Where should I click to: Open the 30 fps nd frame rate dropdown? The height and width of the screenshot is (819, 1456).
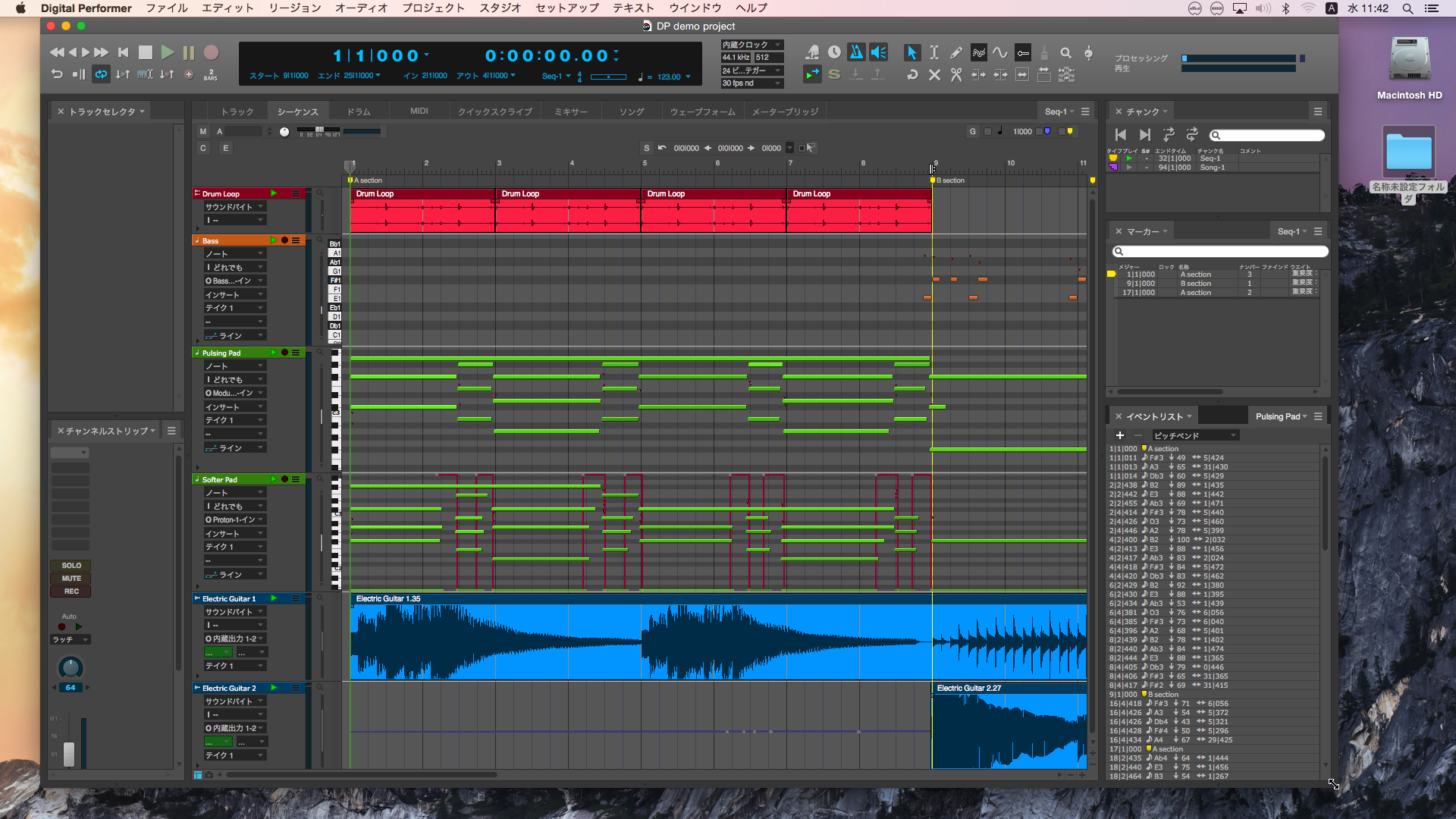(x=752, y=83)
